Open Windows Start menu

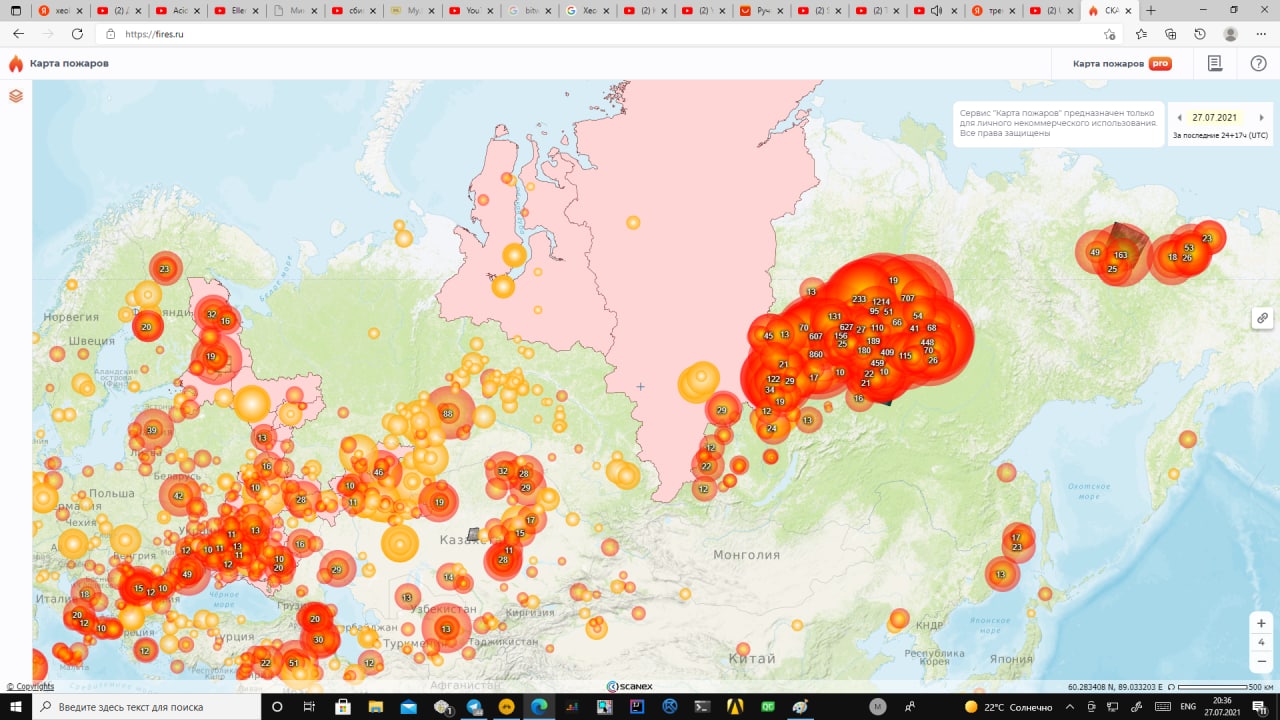point(16,706)
